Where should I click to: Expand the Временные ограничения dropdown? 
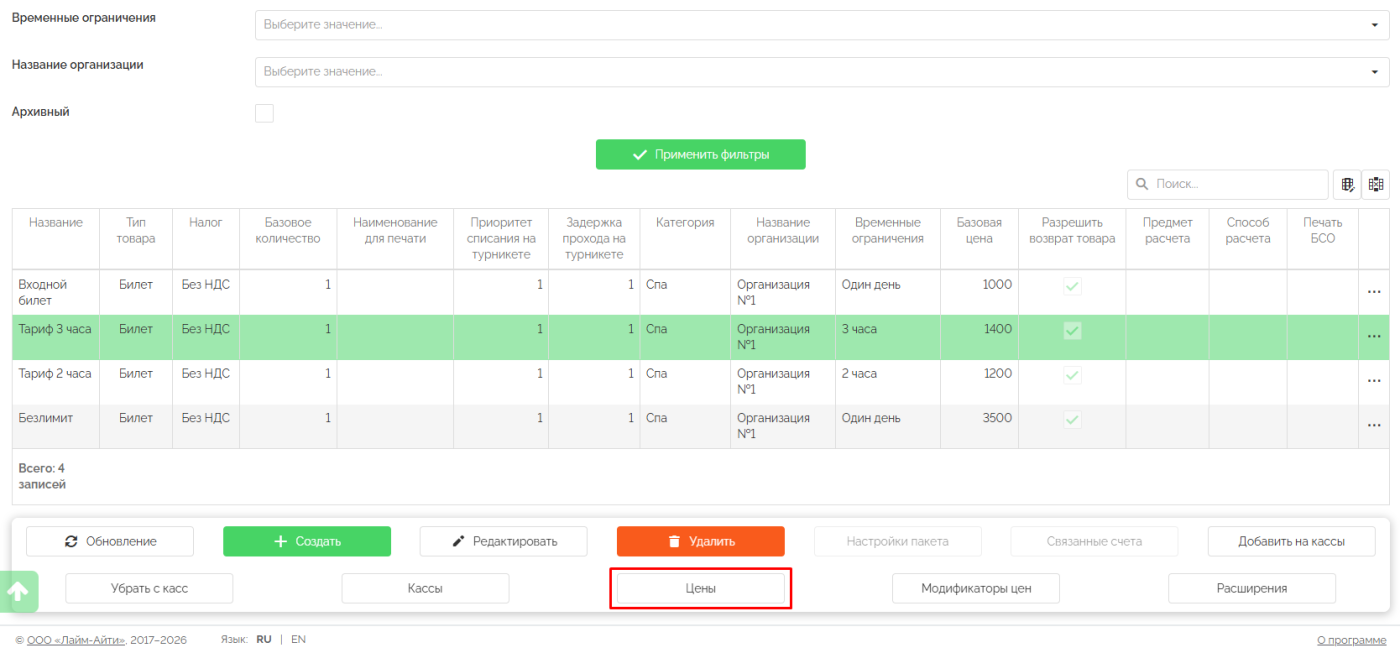[x=821, y=25]
